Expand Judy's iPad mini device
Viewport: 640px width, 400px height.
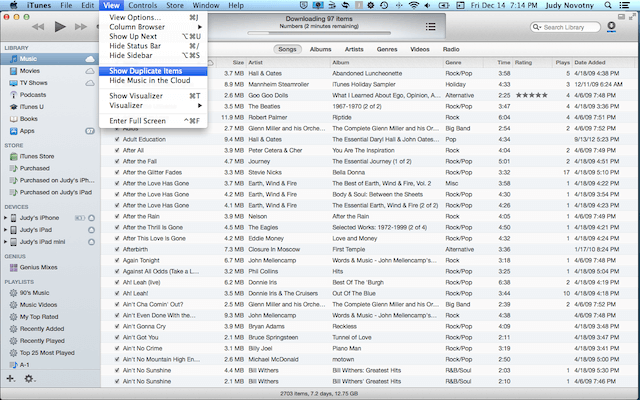tap(5, 242)
